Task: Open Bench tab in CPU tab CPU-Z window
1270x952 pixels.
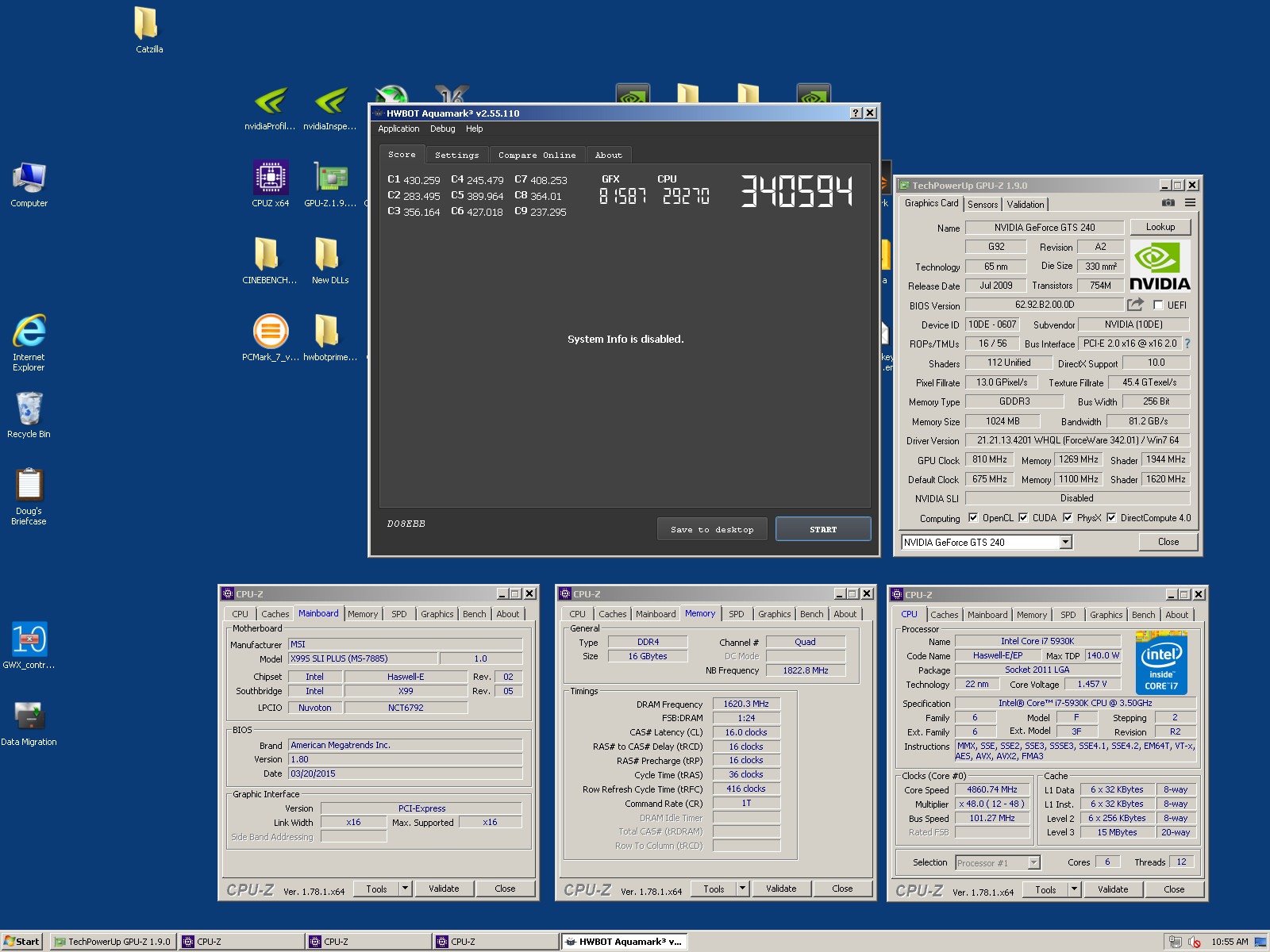Action: (x=1144, y=615)
